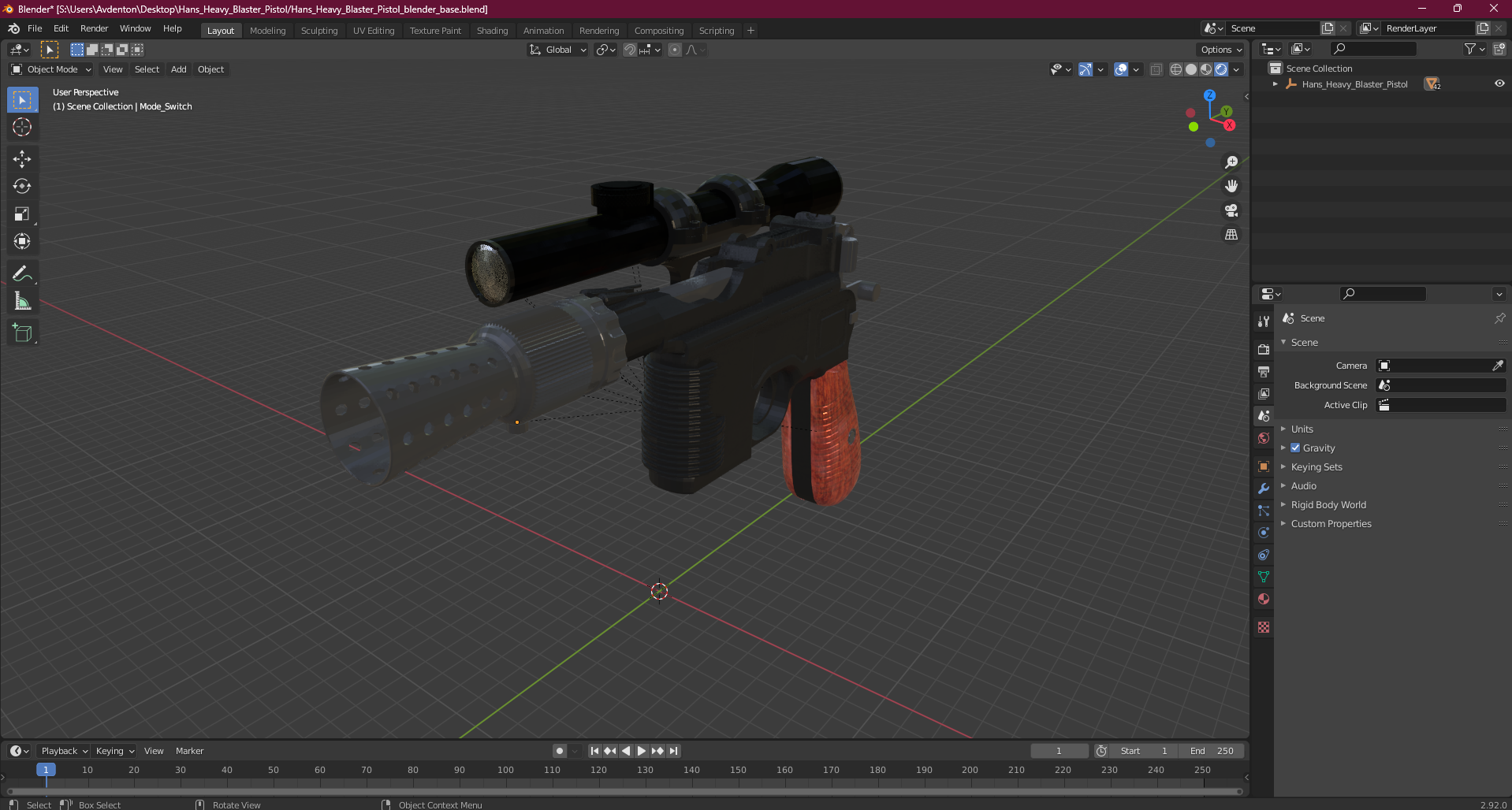Image resolution: width=1512 pixels, height=810 pixels.
Task: Click the add workspace plus button
Action: tap(750, 31)
